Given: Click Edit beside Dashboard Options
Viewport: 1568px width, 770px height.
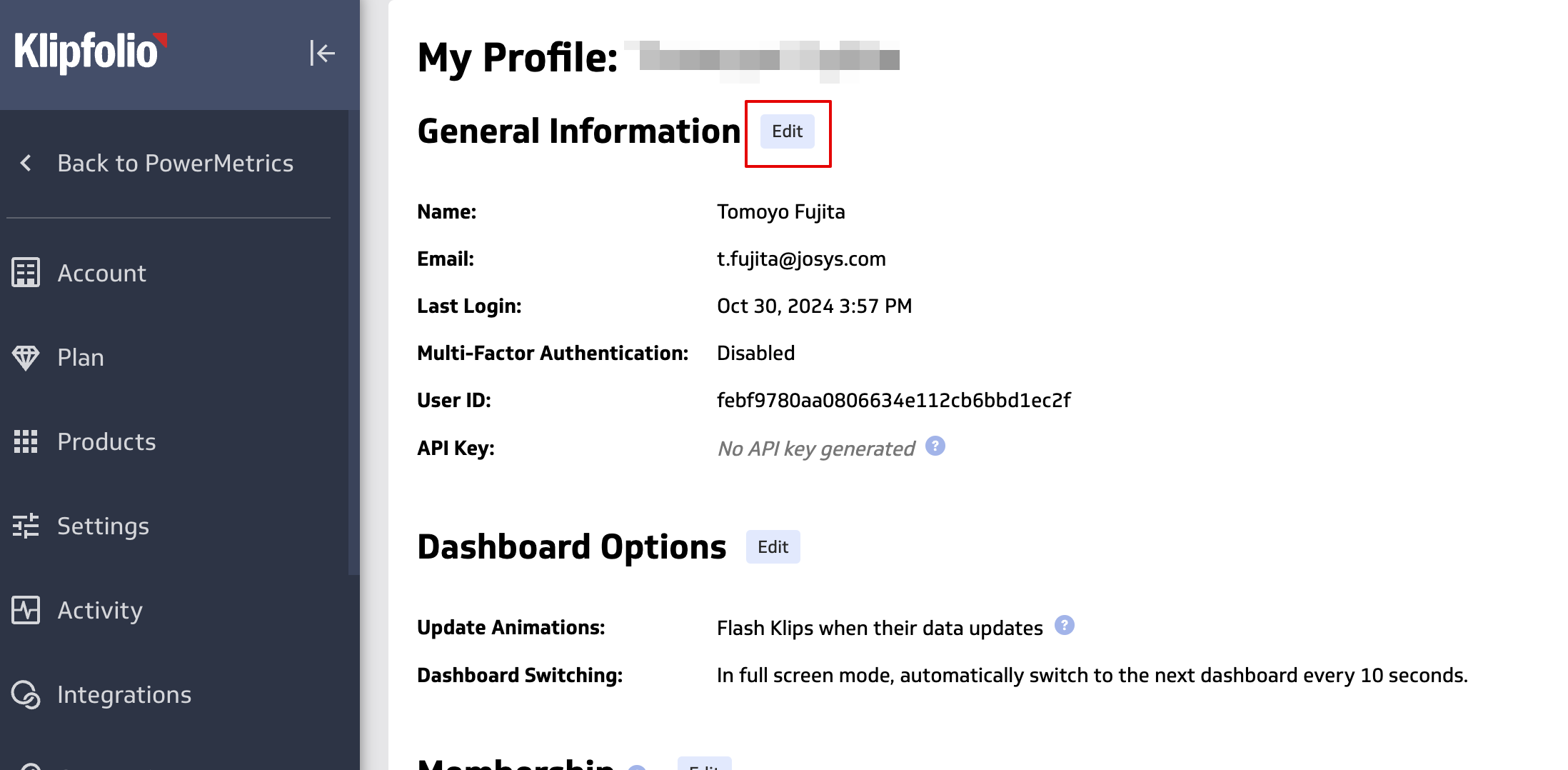Looking at the screenshot, I should point(773,548).
